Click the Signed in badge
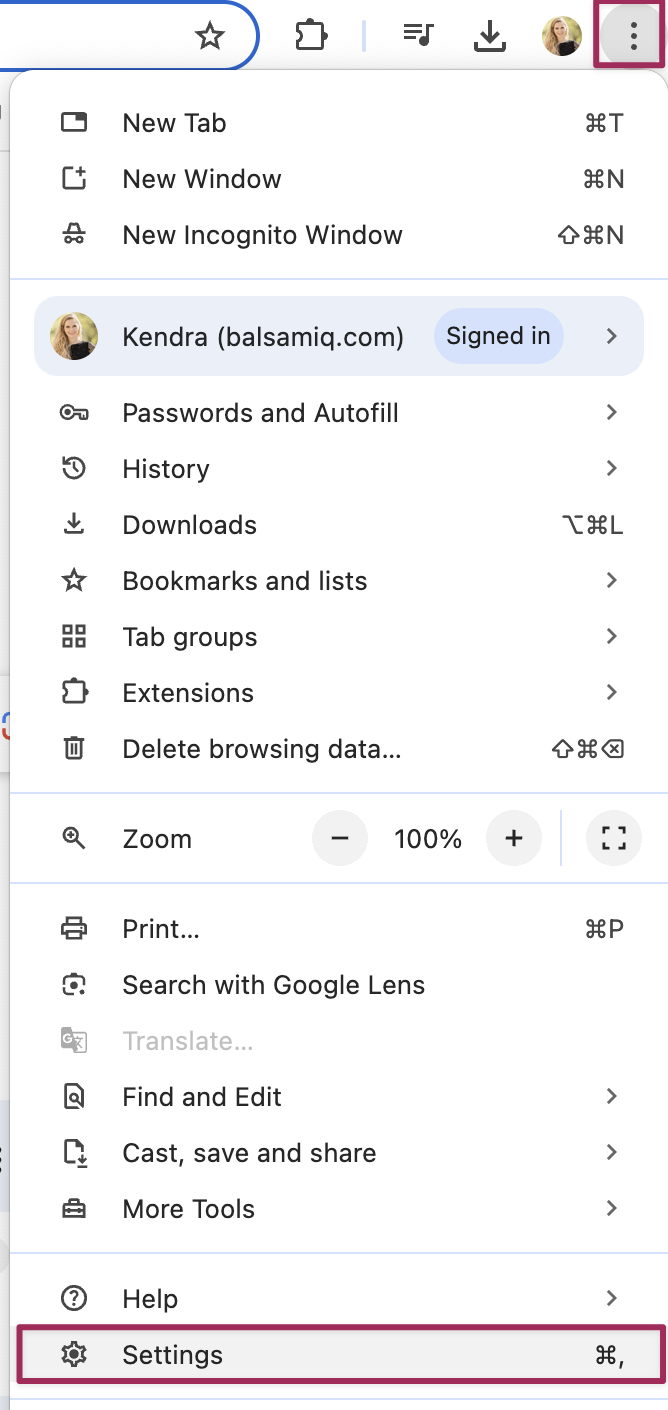Screen dimensions: 668x1410 coord(498,336)
